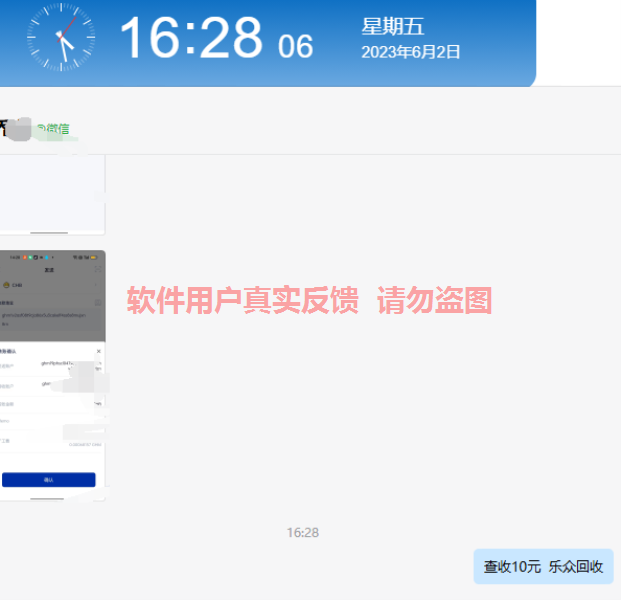
Task: Click the 16:28 chat timestamp
Action: click(302, 533)
